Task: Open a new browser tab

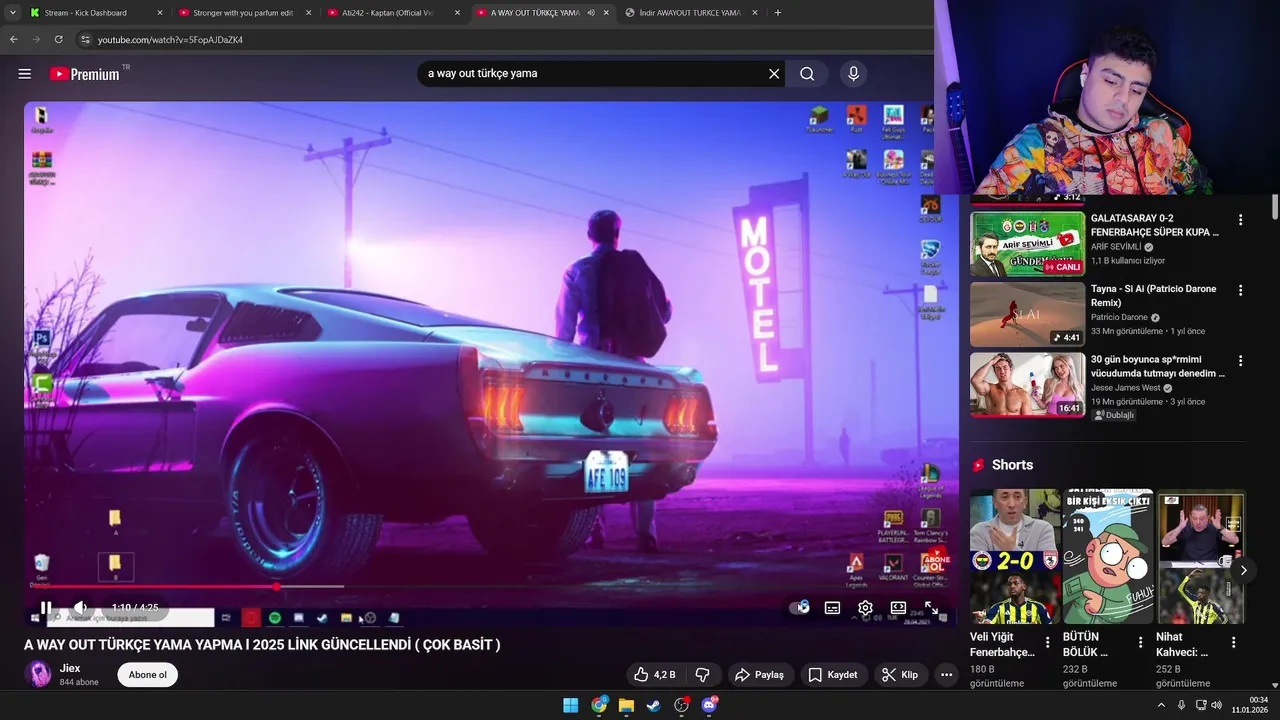Action: [778, 13]
